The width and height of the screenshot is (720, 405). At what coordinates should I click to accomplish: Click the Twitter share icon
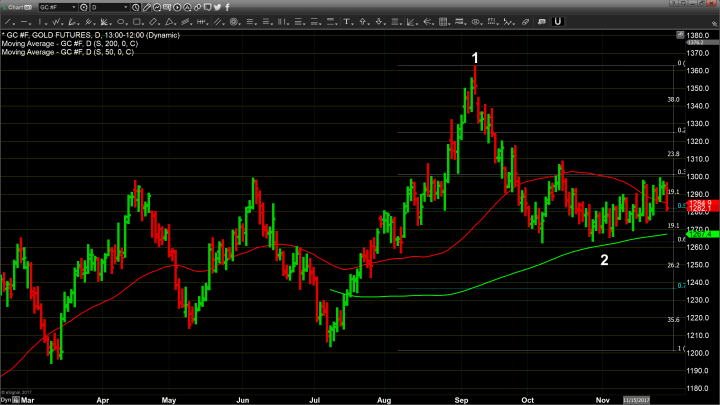point(217,7)
